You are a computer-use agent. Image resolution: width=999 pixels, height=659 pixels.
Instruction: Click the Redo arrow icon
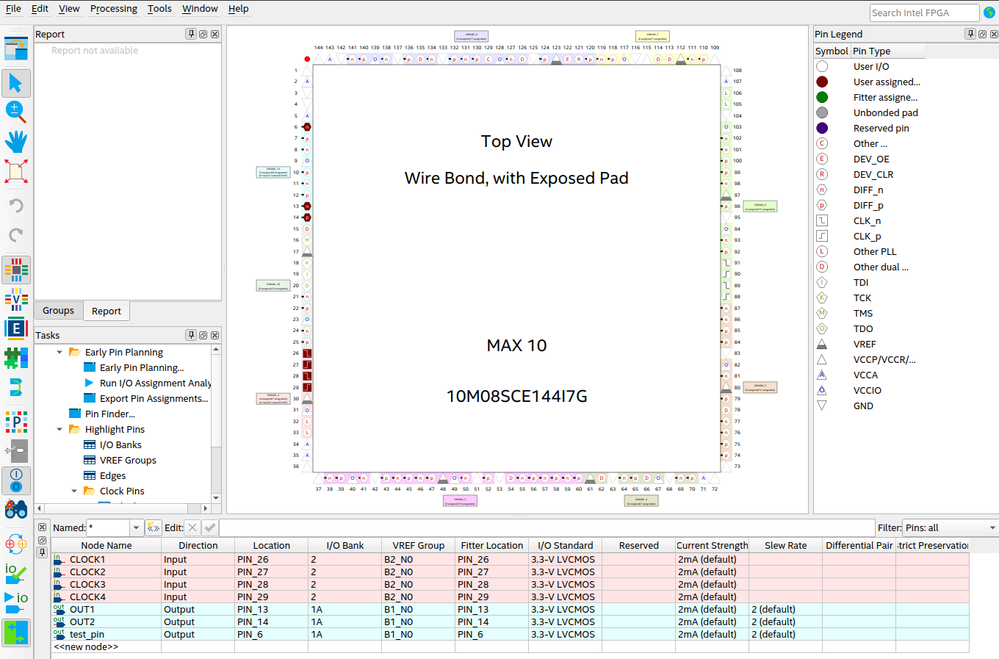click(x=16, y=234)
